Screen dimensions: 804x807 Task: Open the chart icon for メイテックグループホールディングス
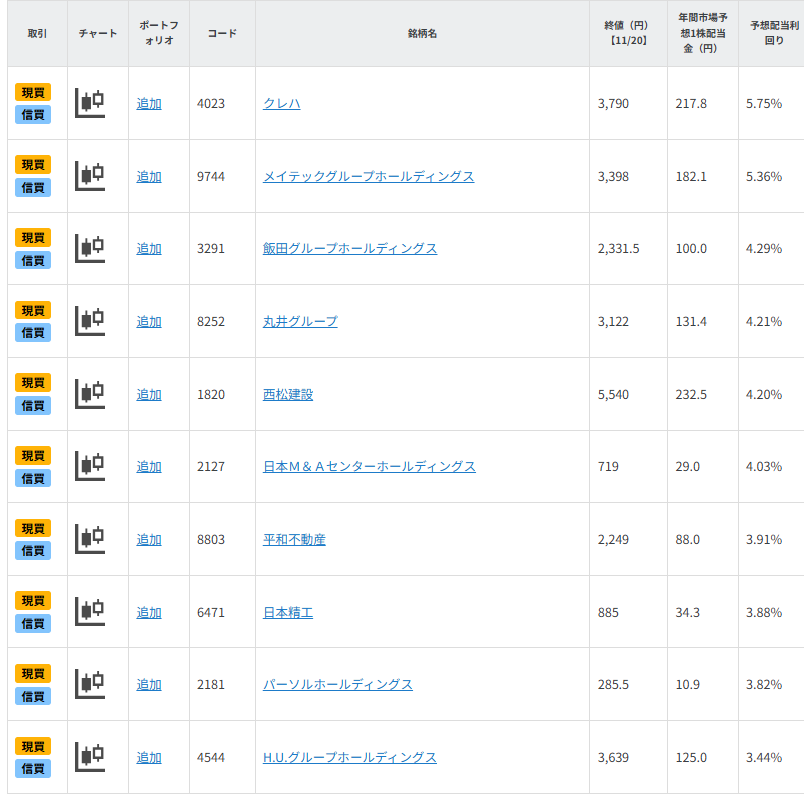tap(90, 176)
